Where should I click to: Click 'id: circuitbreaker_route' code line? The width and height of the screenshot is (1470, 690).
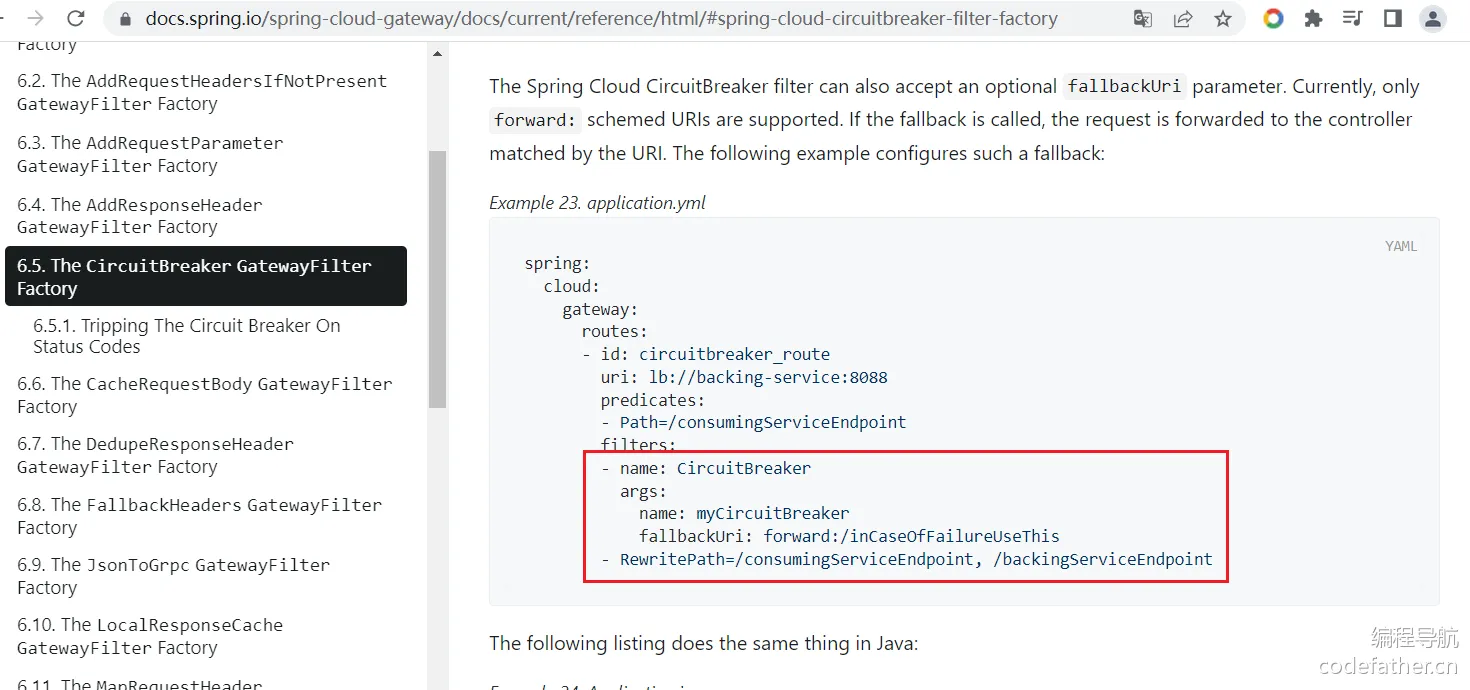(706, 354)
